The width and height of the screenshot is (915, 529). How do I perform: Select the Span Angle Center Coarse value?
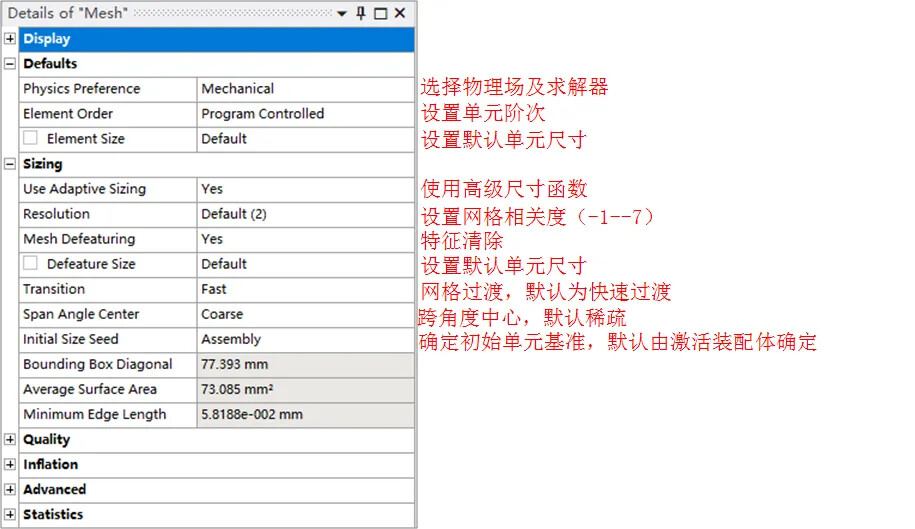coord(305,314)
